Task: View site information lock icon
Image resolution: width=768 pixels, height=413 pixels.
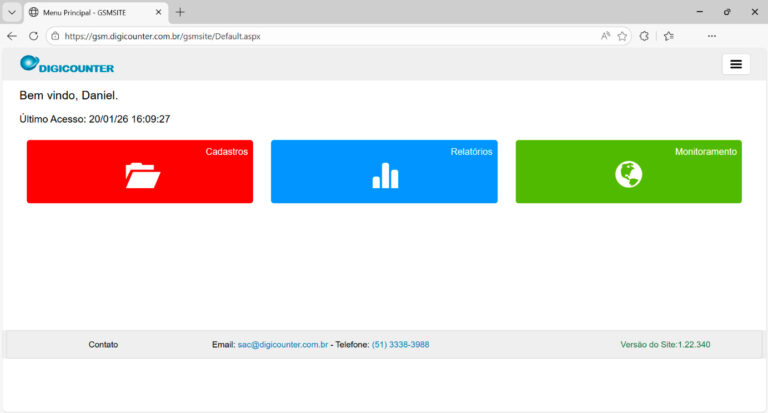Action: [56, 35]
